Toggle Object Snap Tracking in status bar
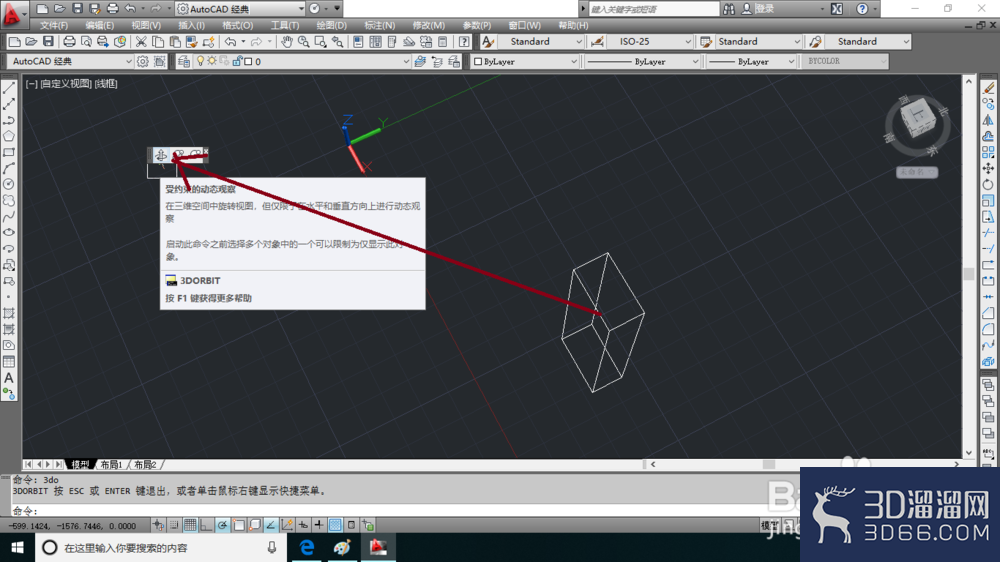1000x562 pixels. tap(270, 526)
